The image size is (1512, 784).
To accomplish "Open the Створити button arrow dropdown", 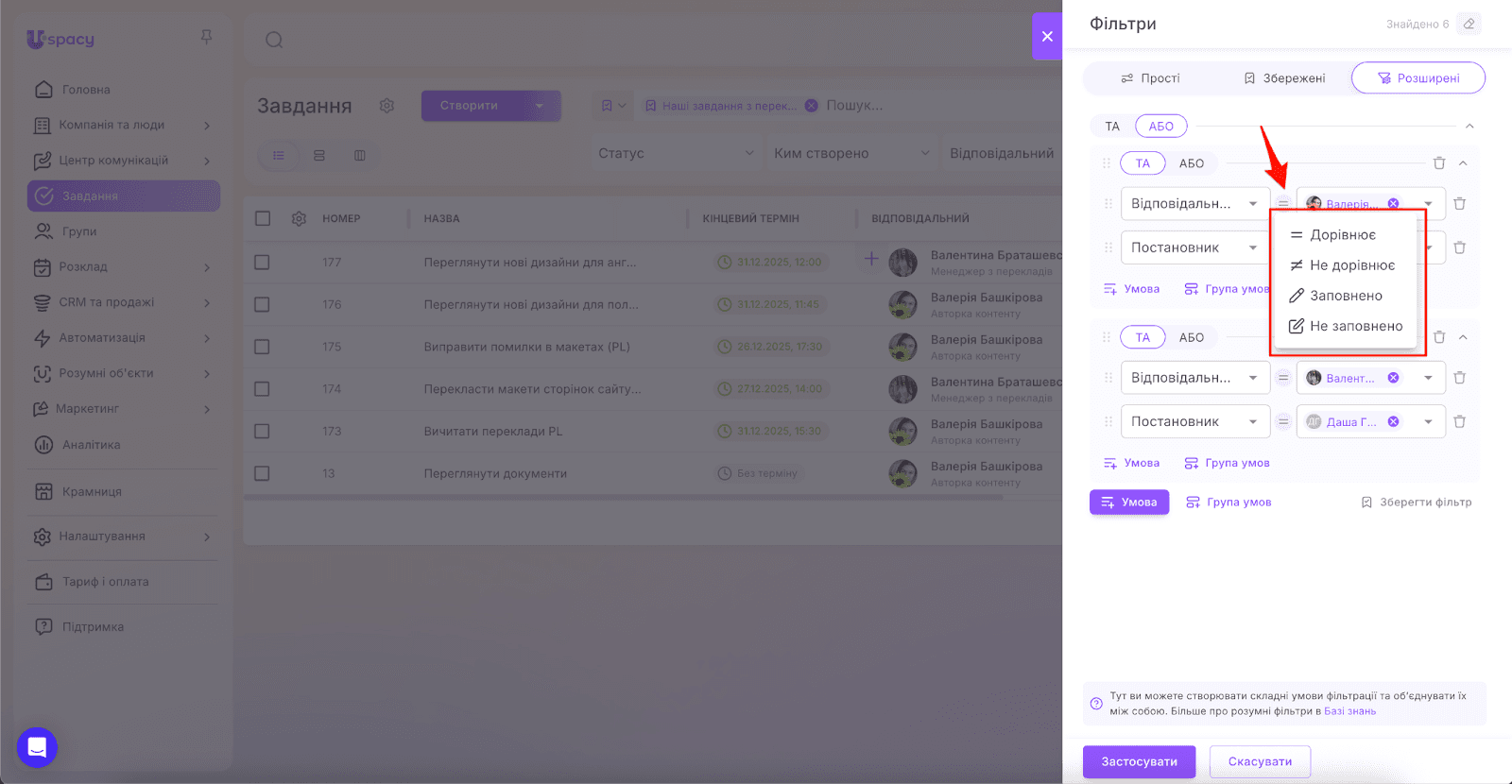I will (x=540, y=106).
